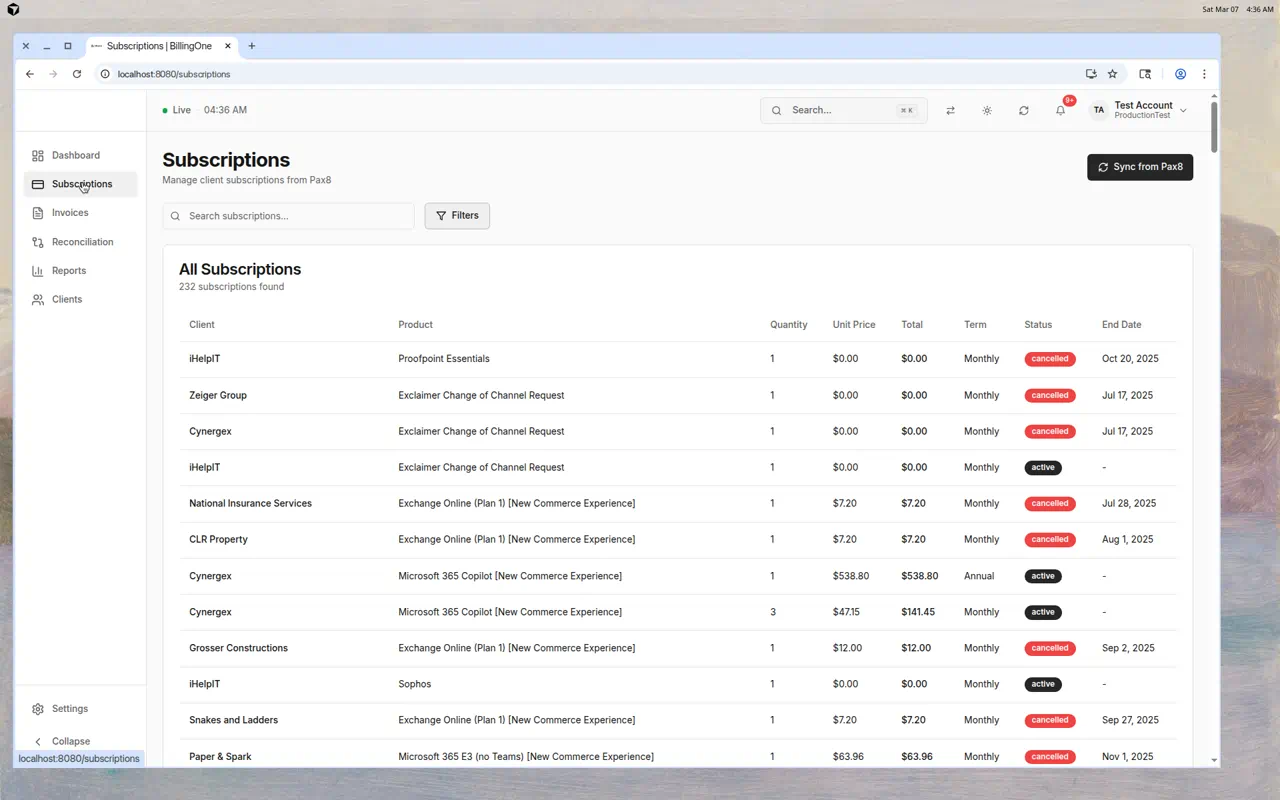This screenshot has width=1280, height=800.
Task: Click Snakes and Ladders client name
Action: point(233,720)
